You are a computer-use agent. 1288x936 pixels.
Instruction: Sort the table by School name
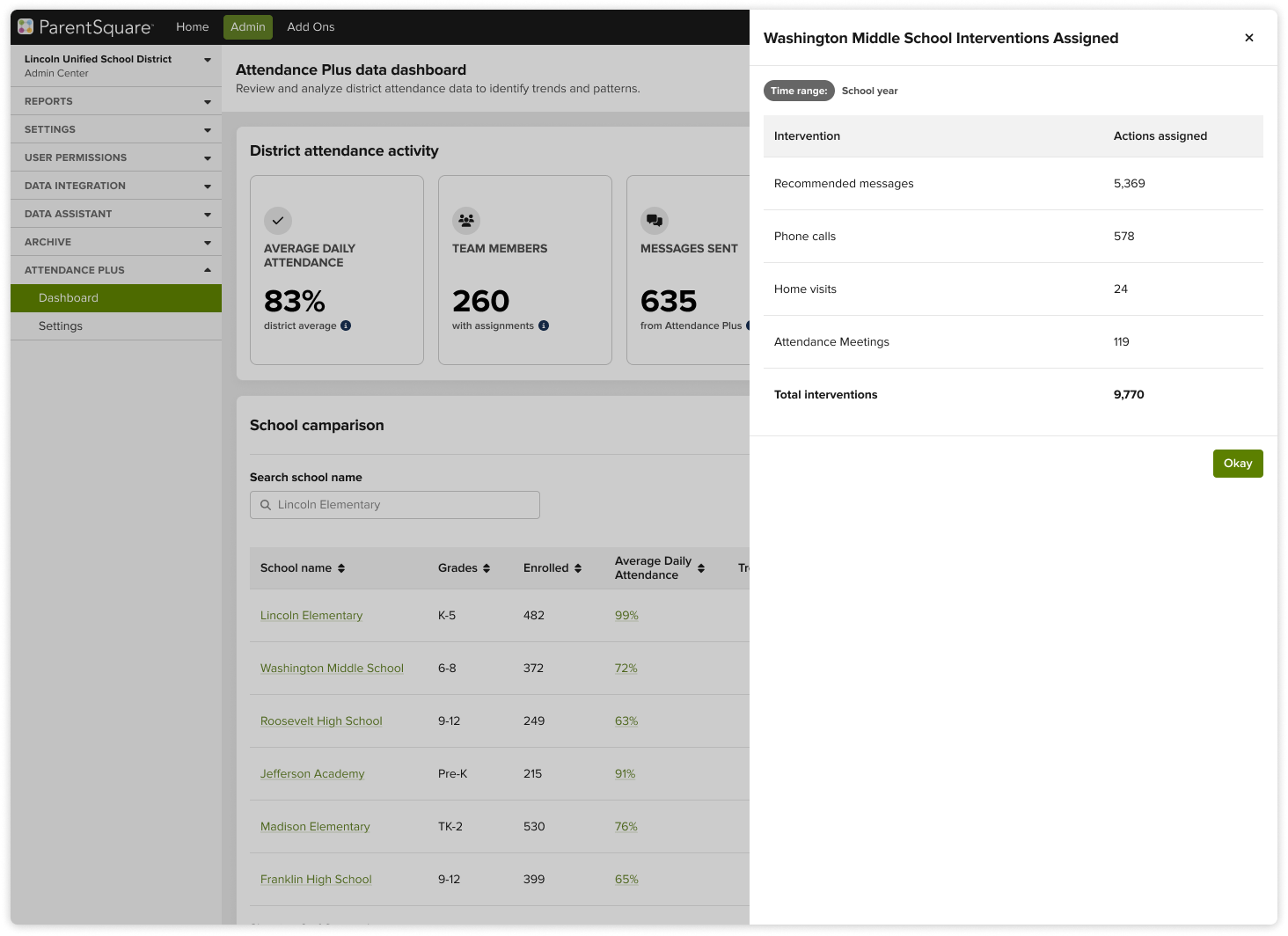point(341,568)
